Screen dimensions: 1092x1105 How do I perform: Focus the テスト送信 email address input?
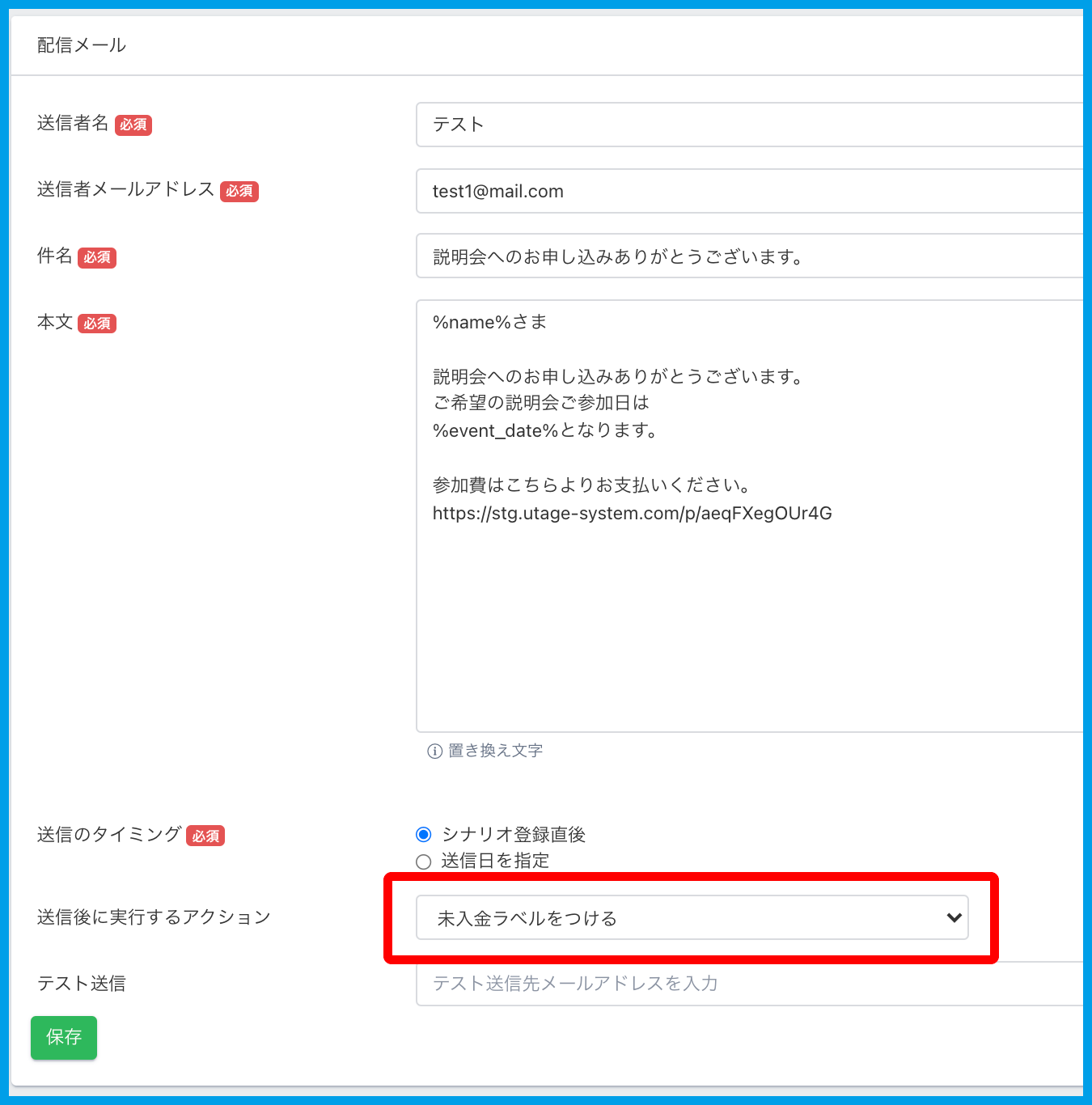point(748,984)
